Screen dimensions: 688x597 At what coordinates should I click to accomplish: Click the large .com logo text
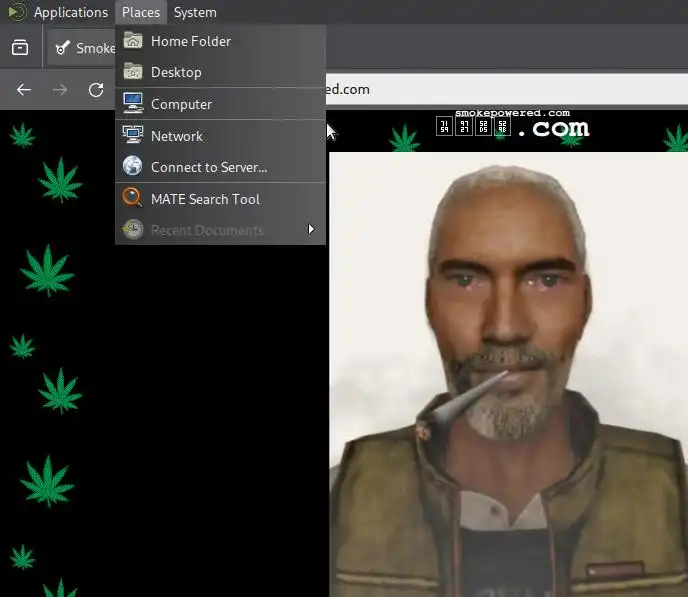click(554, 129)
